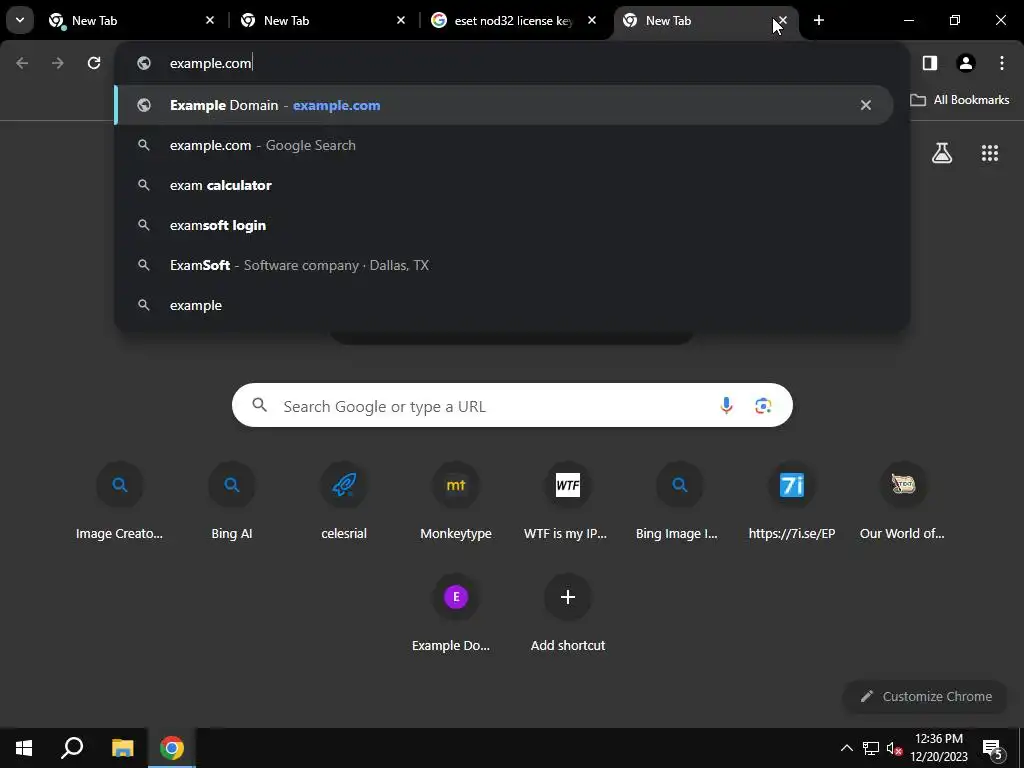Select Example Domain - example.com suggestion
This screenshot has height=768, width=1024.
point(504,105)
